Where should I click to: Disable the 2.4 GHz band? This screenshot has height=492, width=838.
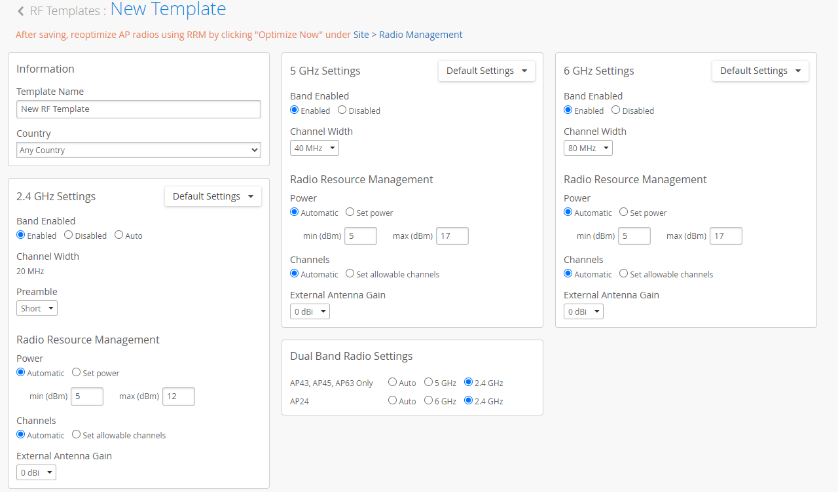[x=68, y=235]
